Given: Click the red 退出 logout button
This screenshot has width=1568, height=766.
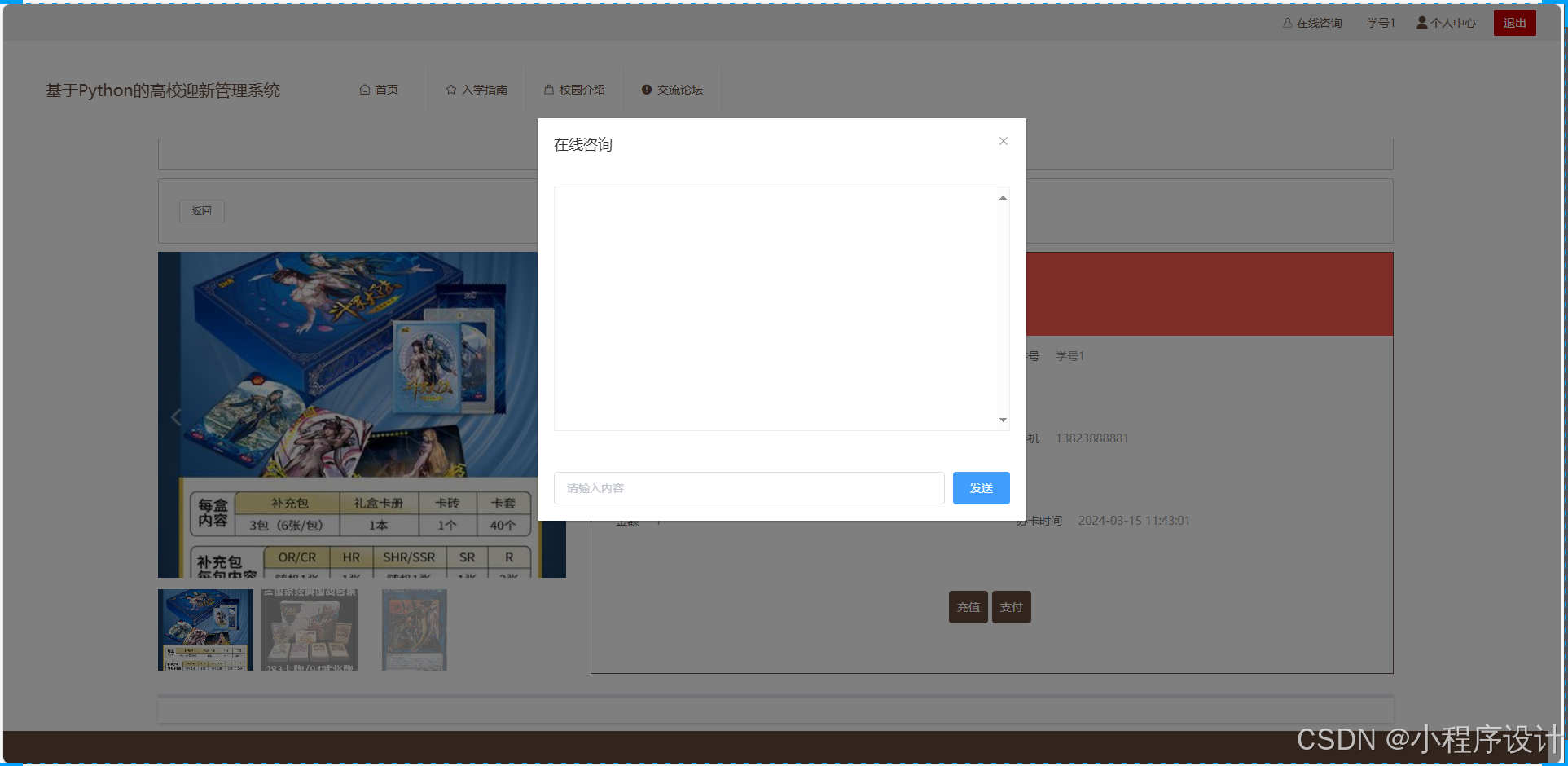Looking at the screenshot, I should [1514, 23].
